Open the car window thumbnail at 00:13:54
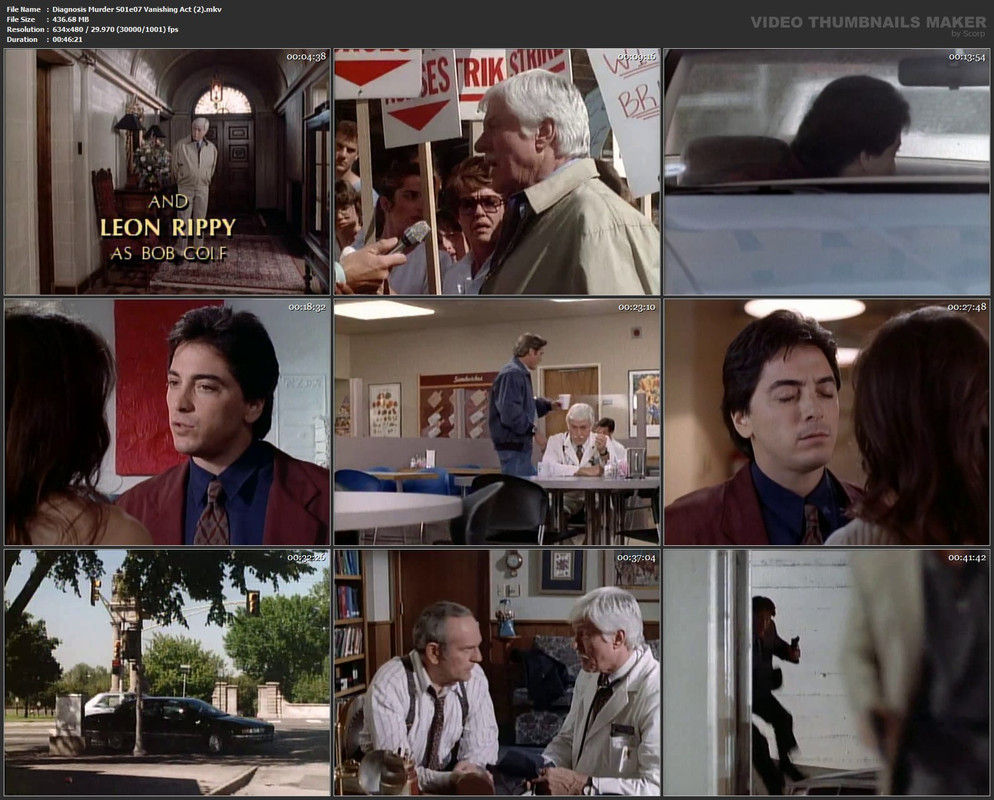The width and height of the screenshot is (994, 800). tap(827, 172)
